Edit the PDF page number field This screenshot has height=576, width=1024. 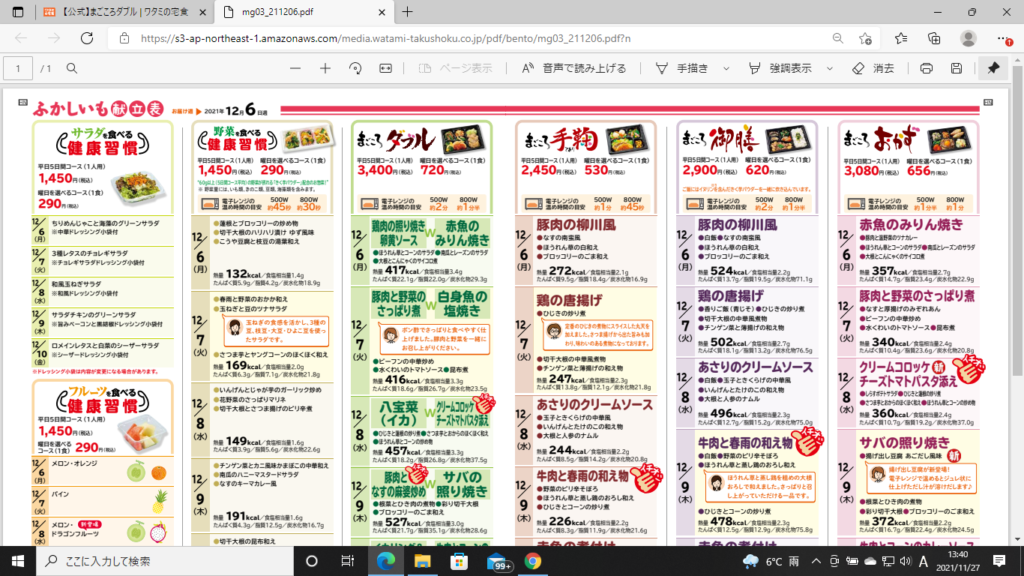pos(18,68)
